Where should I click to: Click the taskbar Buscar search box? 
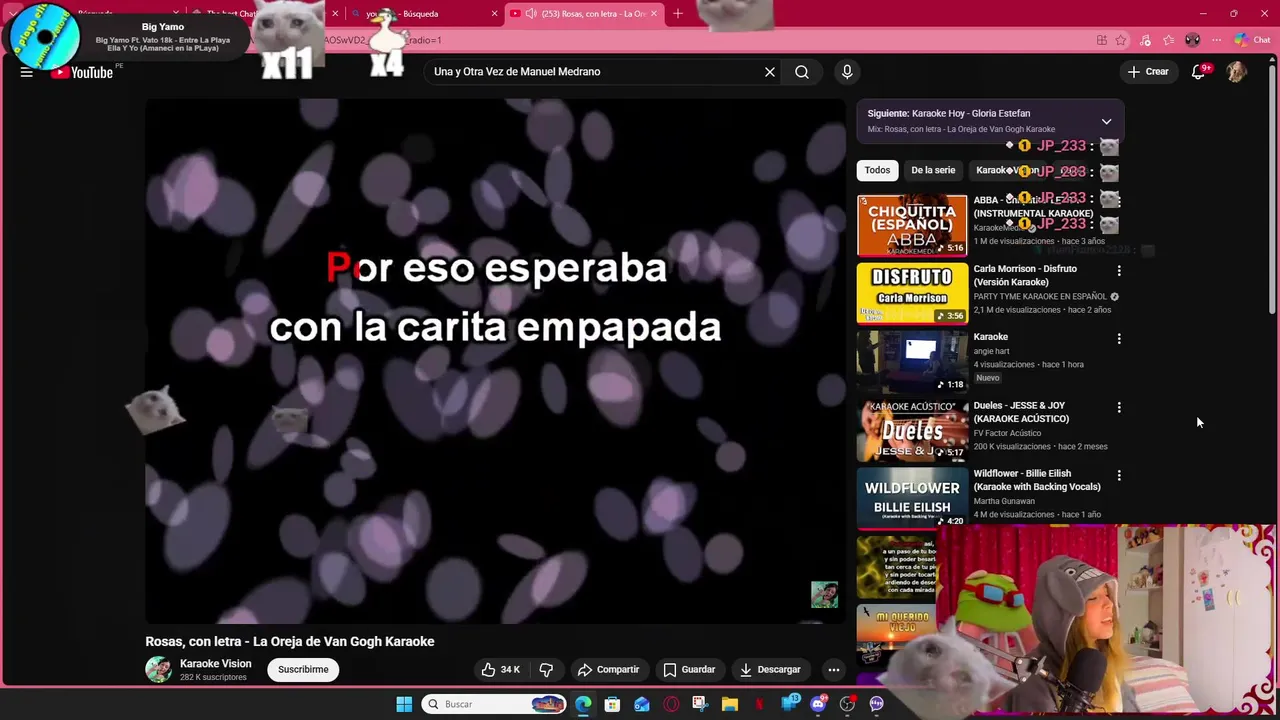coord(495,704)
